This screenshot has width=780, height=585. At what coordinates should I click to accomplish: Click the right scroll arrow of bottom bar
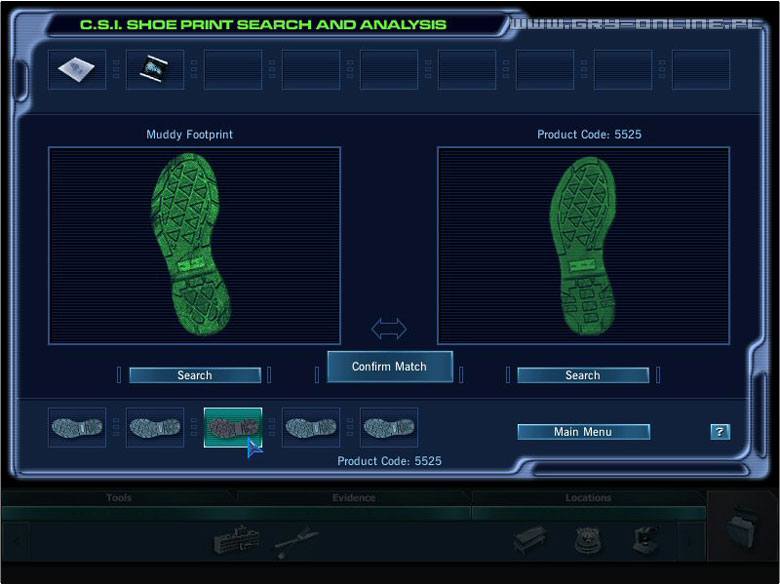click(x=691, y=541)
